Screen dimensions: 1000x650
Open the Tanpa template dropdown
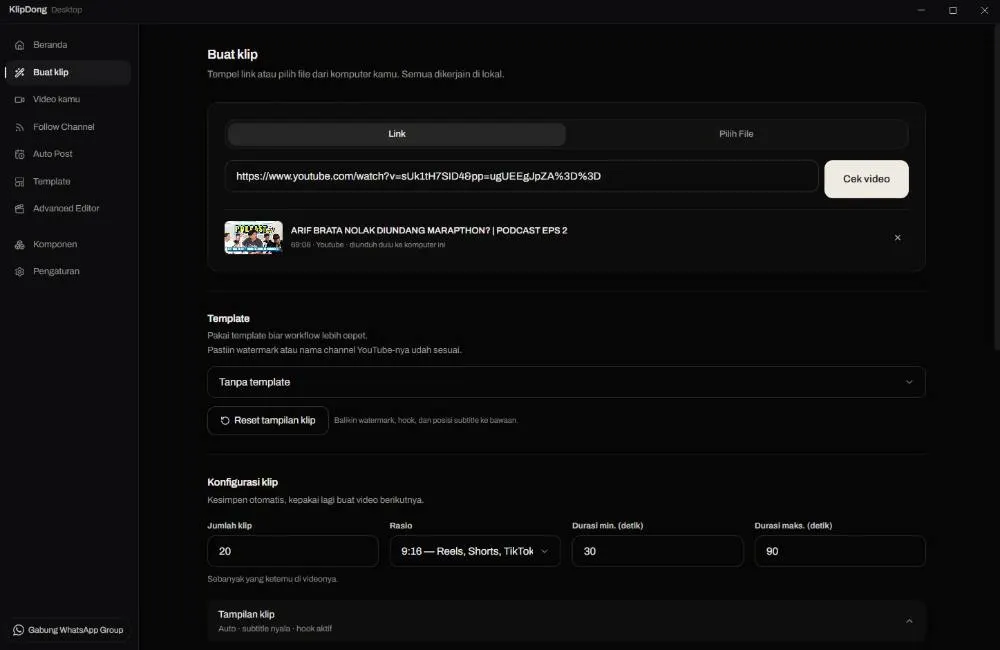(566, 382)
